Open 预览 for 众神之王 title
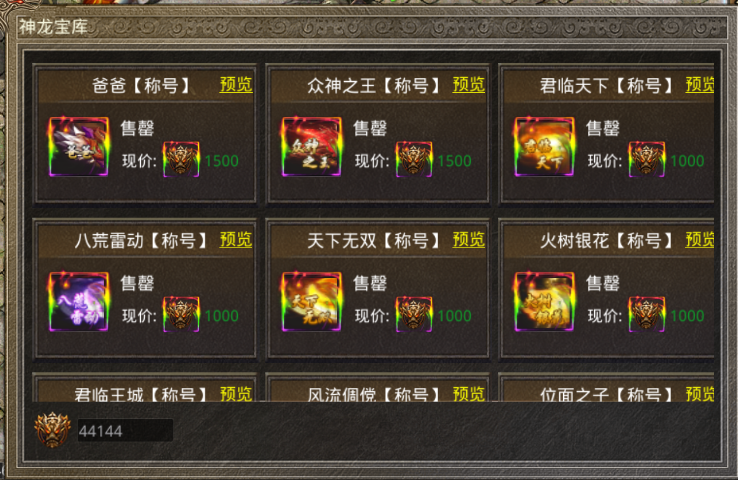This screenshot has width=738, height=480. click(x=468, y=85)
